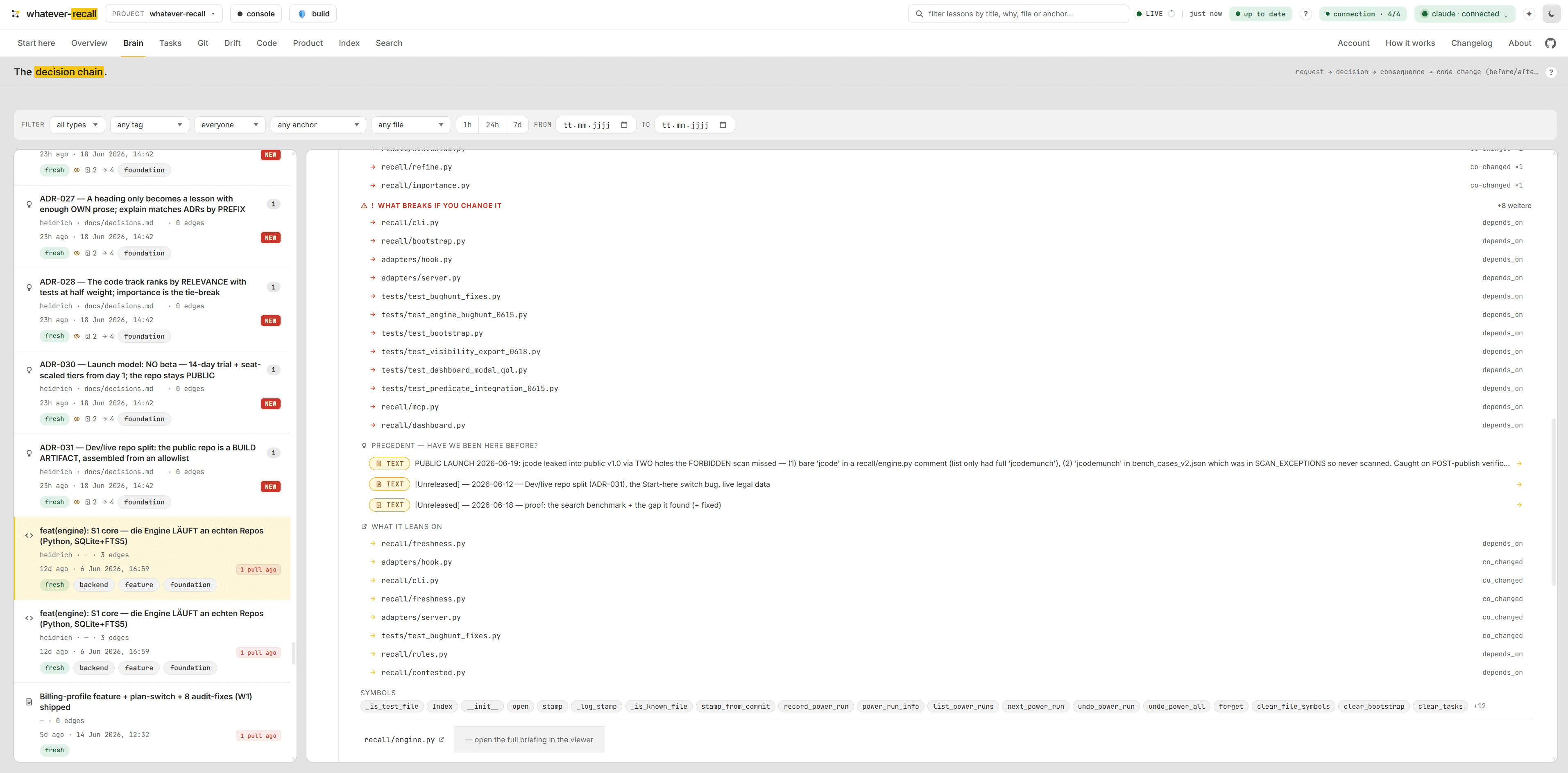This screenshot has width=1568, height=773.
Task: Click the FROM date input field
Action: pyautogui.click(x=595, y=125)
